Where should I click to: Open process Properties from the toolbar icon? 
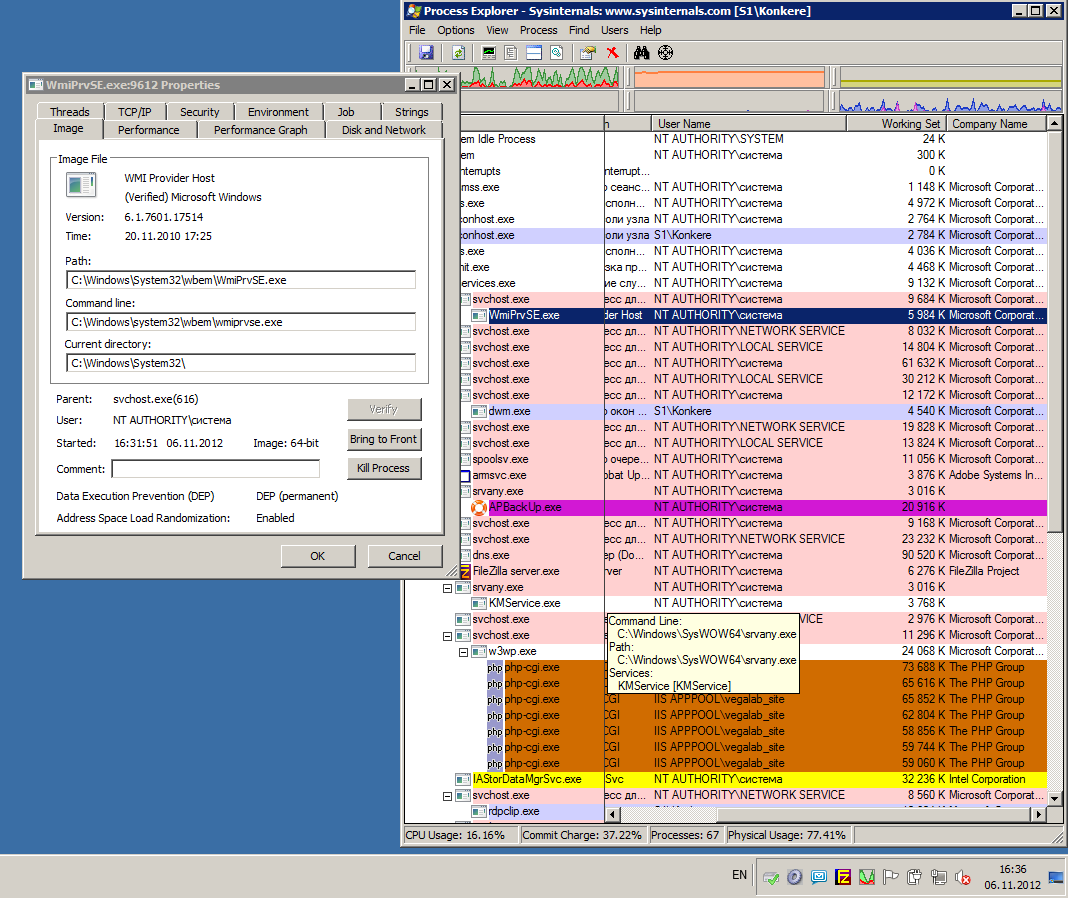point(588,52)
